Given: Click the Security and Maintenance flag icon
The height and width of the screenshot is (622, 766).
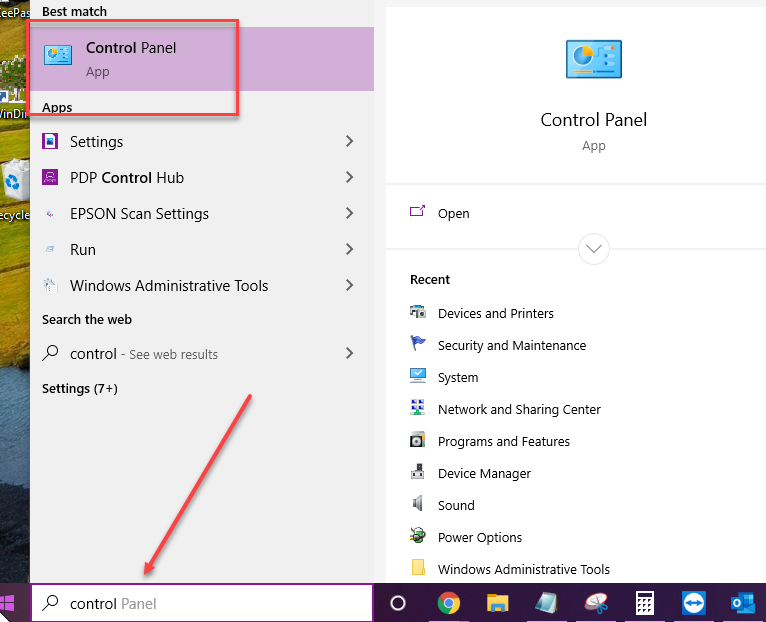Looking at the screenshot, I should [418, 343].
